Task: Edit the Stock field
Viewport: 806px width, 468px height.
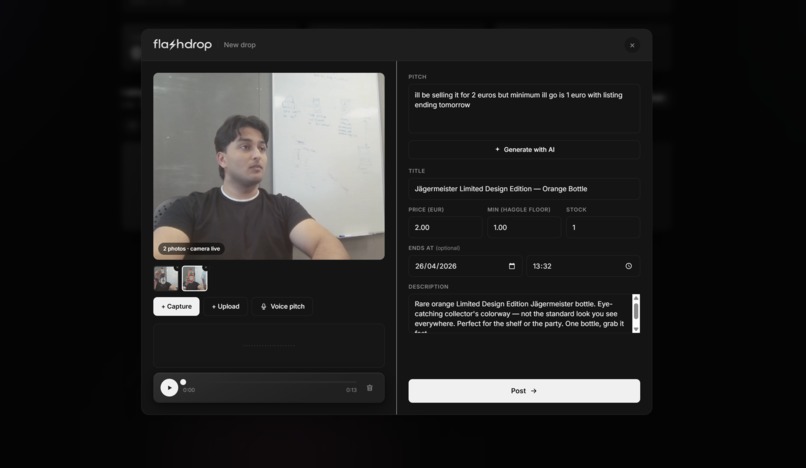Action: tap(603, 227)
